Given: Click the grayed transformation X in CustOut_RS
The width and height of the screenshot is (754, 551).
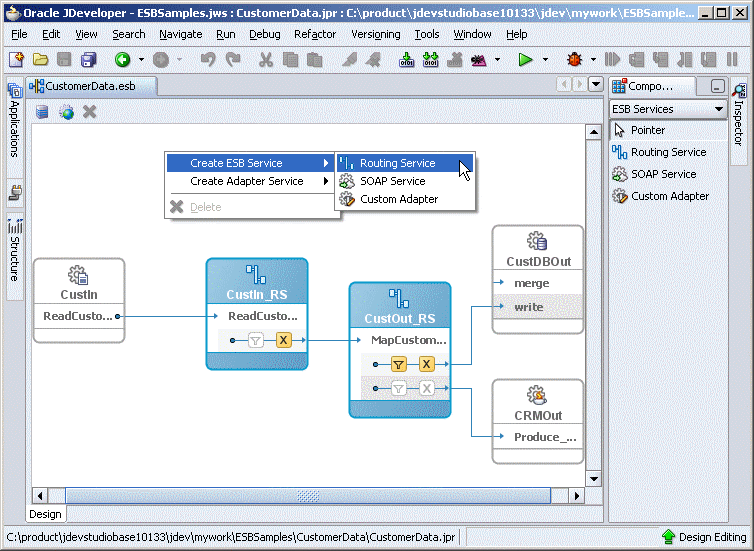Looking at the screenshot, I should point(427,388).
